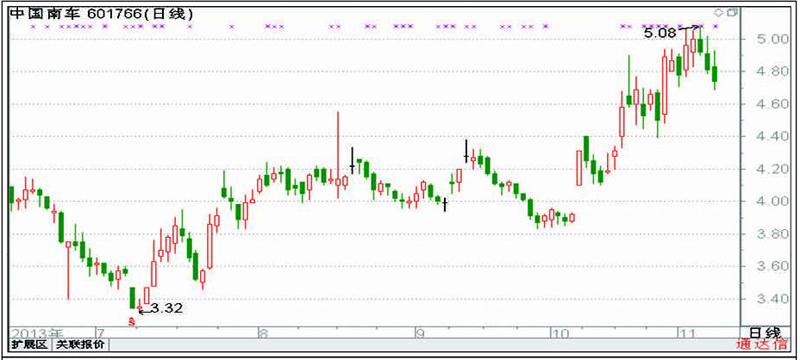Click the tall red candle spiking above 4.40
The image size is (800, 360).
(338, 155)
